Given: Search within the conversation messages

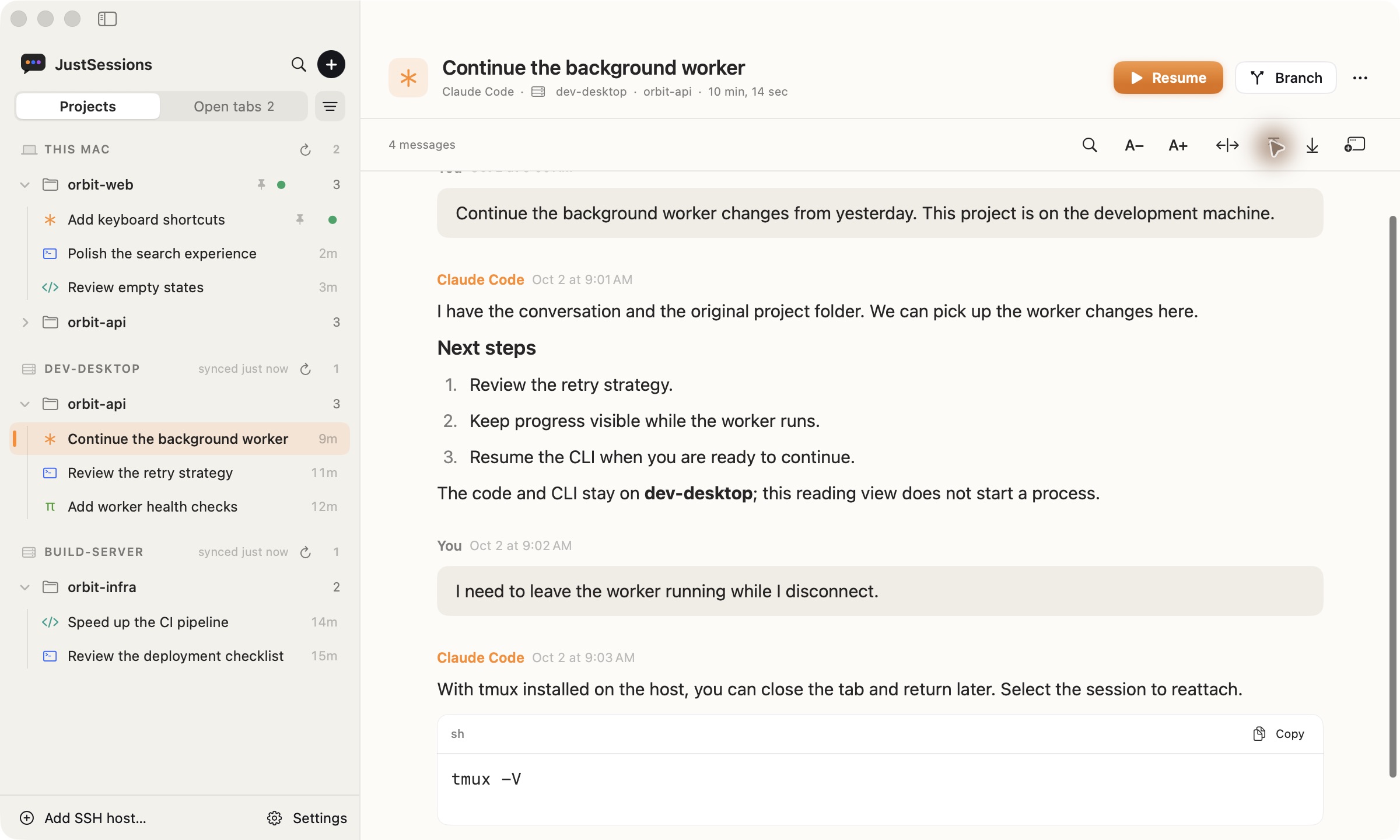Looking at the screenshot, I should coord(1090,145).
